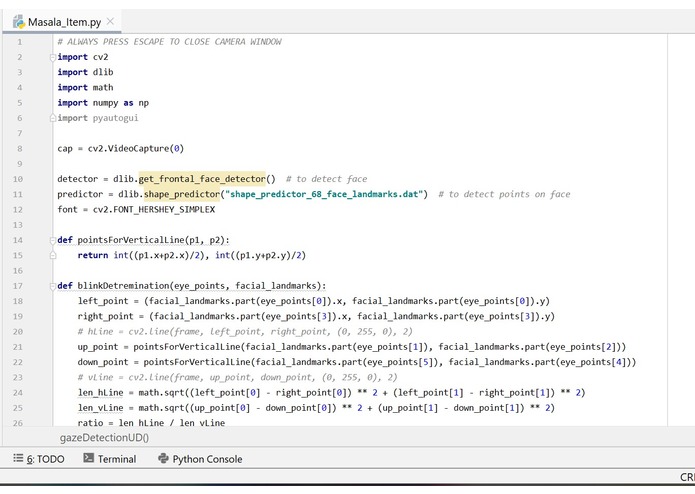Click line number 21 in the gutter

pos(18,347)
